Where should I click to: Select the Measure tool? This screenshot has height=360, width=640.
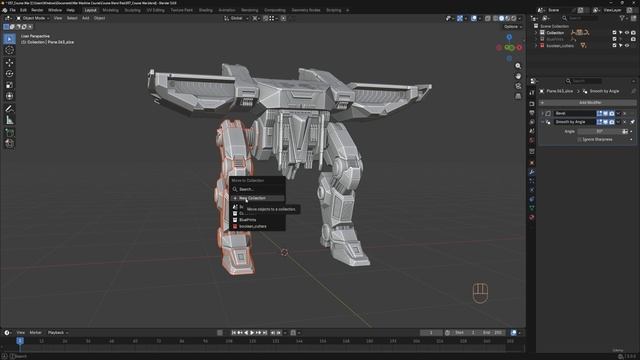pyautogui.click(x=9, y=120)
